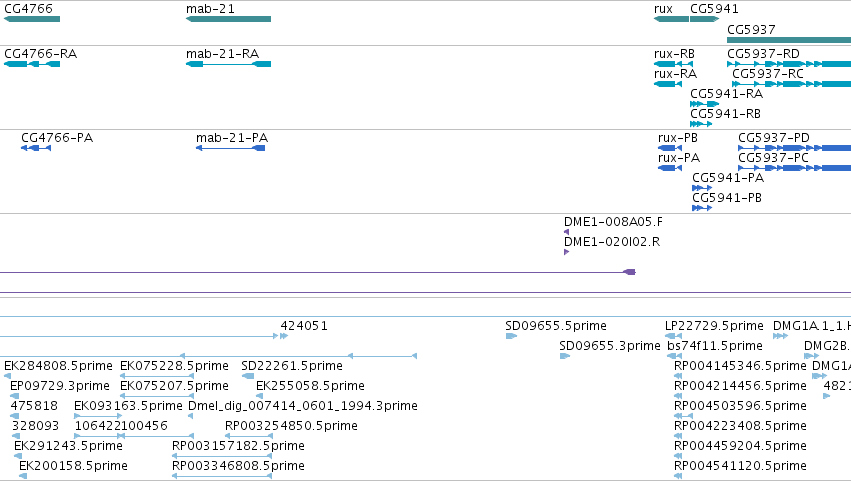Click the 328093 feature label

(x=35, y=426)
